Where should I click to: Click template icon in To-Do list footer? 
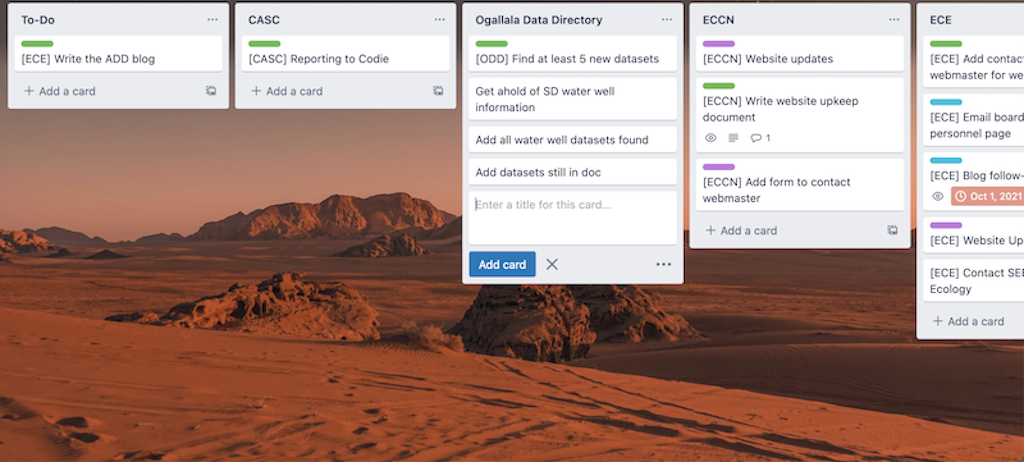click(x=211, y=91)
